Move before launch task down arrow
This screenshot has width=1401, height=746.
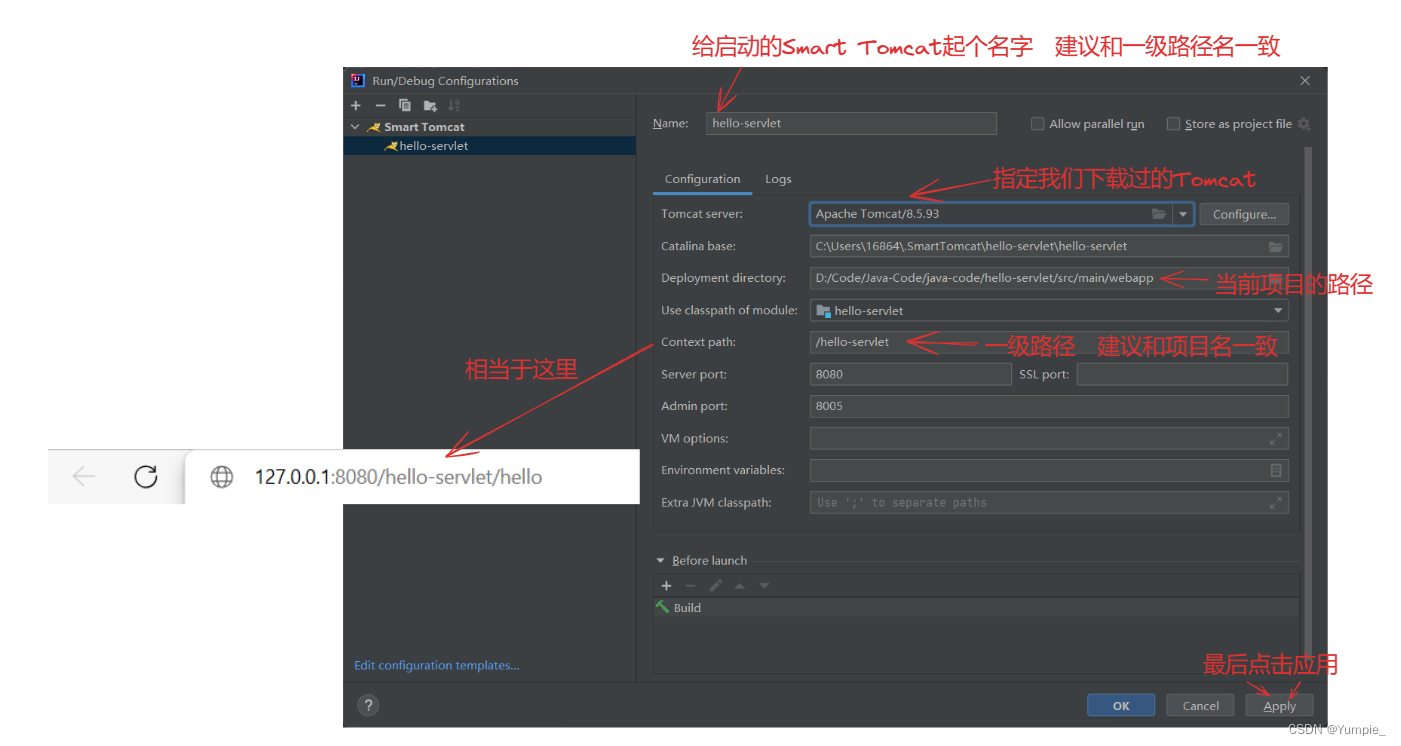764,586
